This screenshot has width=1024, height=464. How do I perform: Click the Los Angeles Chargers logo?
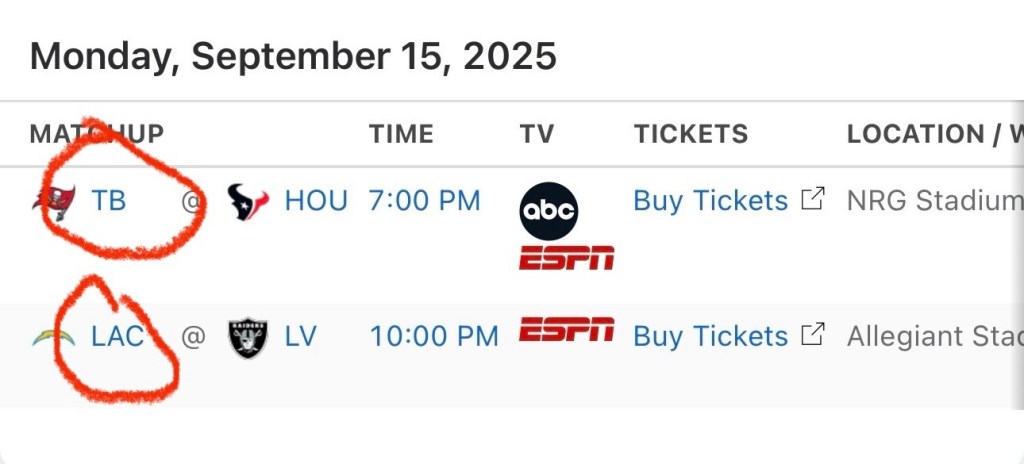click(x=52, y=336)
